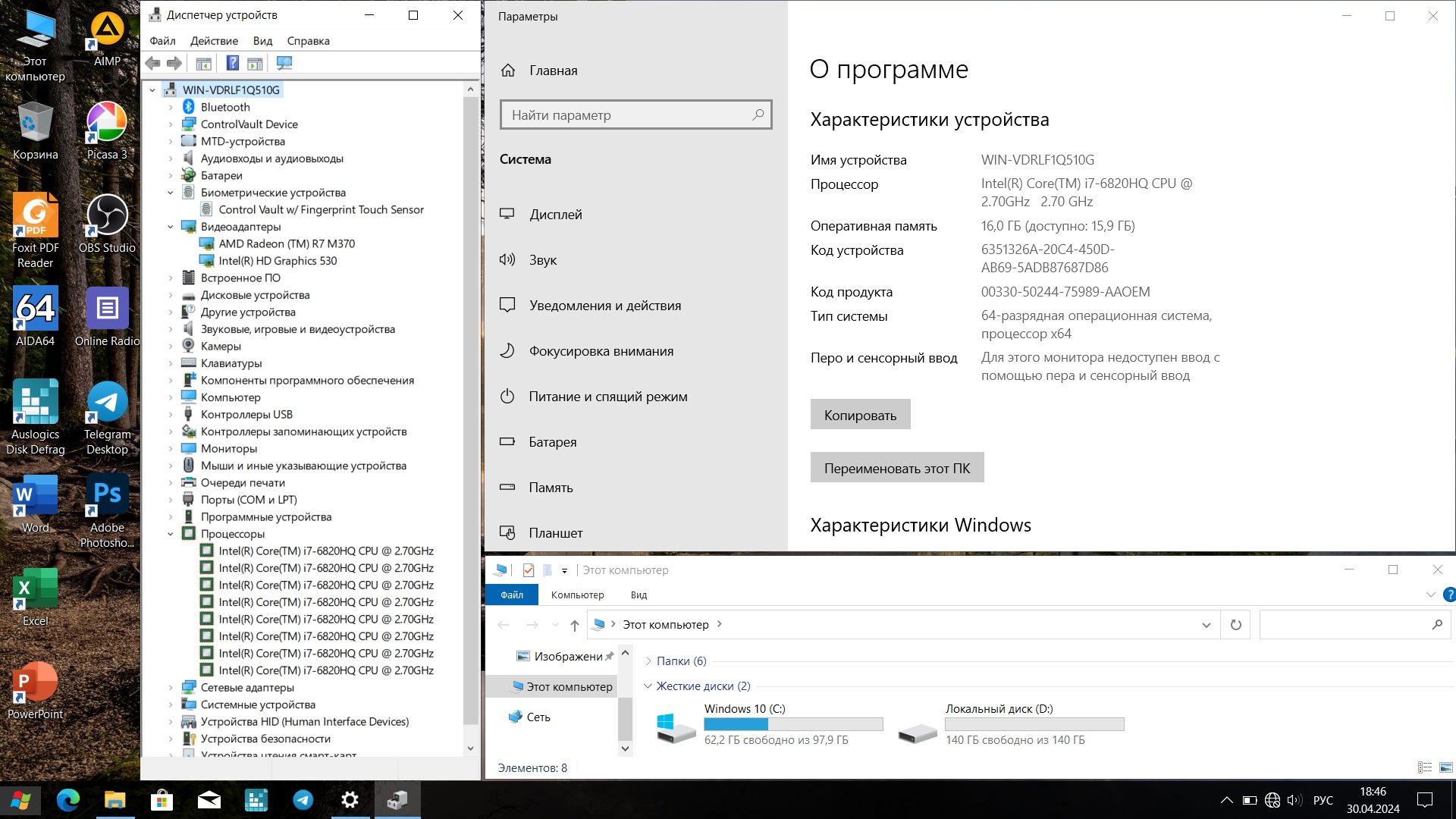Image resolution: width=1456 pixels, height=819 pixels.
Task: Open Вид menu in Device Manager
Action: tap(262, 41)
